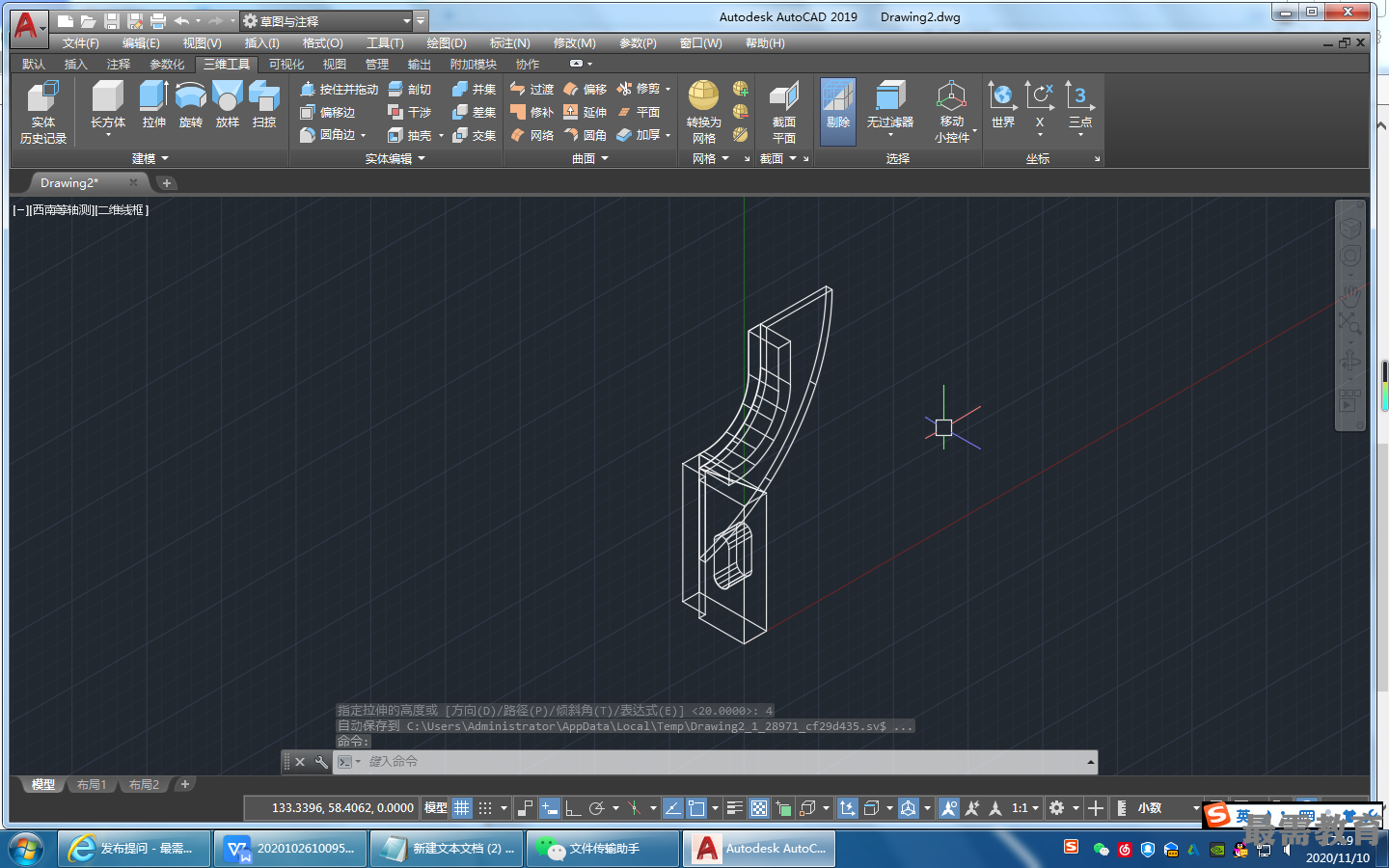
Task: Expand the 曲面 panel
Action: (x=590, y=158)
